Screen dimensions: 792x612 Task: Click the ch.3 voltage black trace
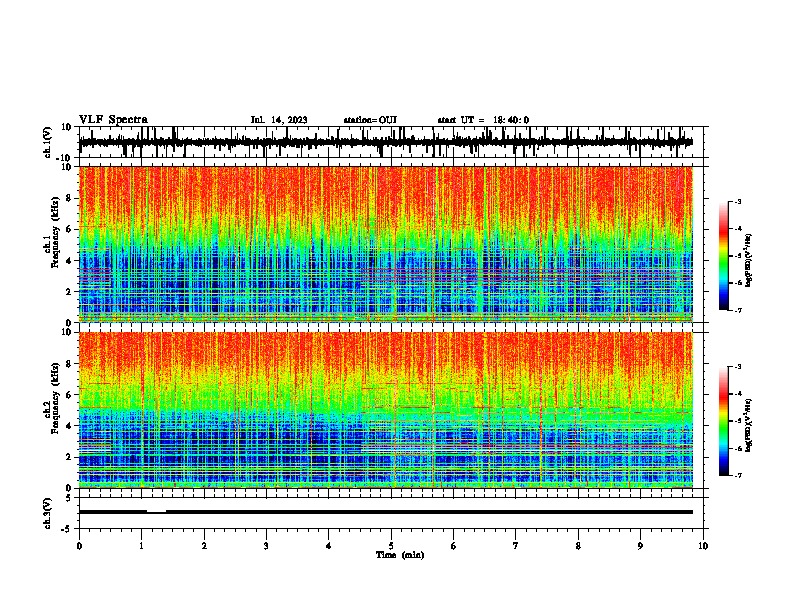coord(385,512)
